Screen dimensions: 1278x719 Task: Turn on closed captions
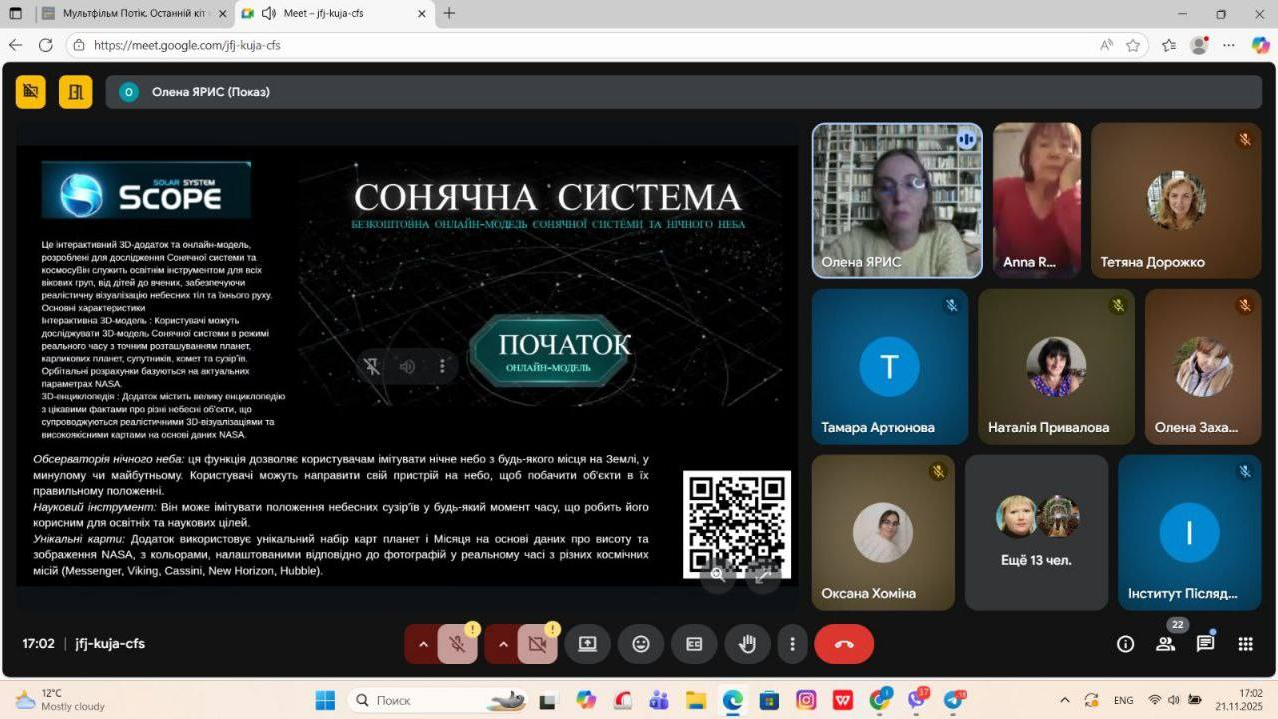click(694, 645)
